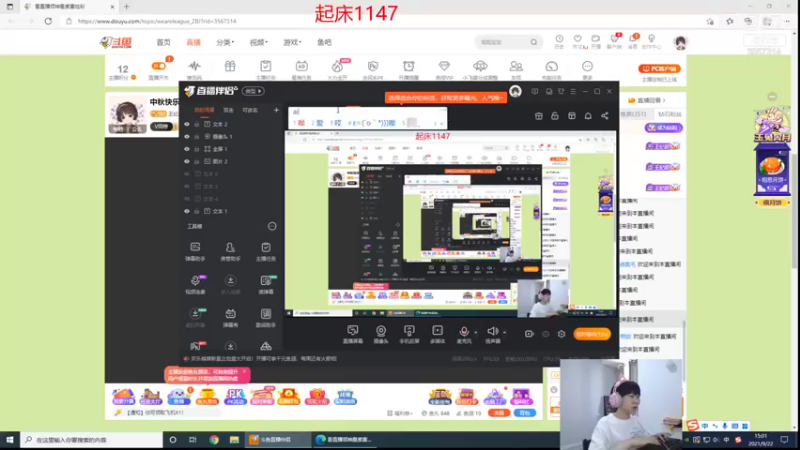Go to Douyu 首页 nav item

pos(163,42)
